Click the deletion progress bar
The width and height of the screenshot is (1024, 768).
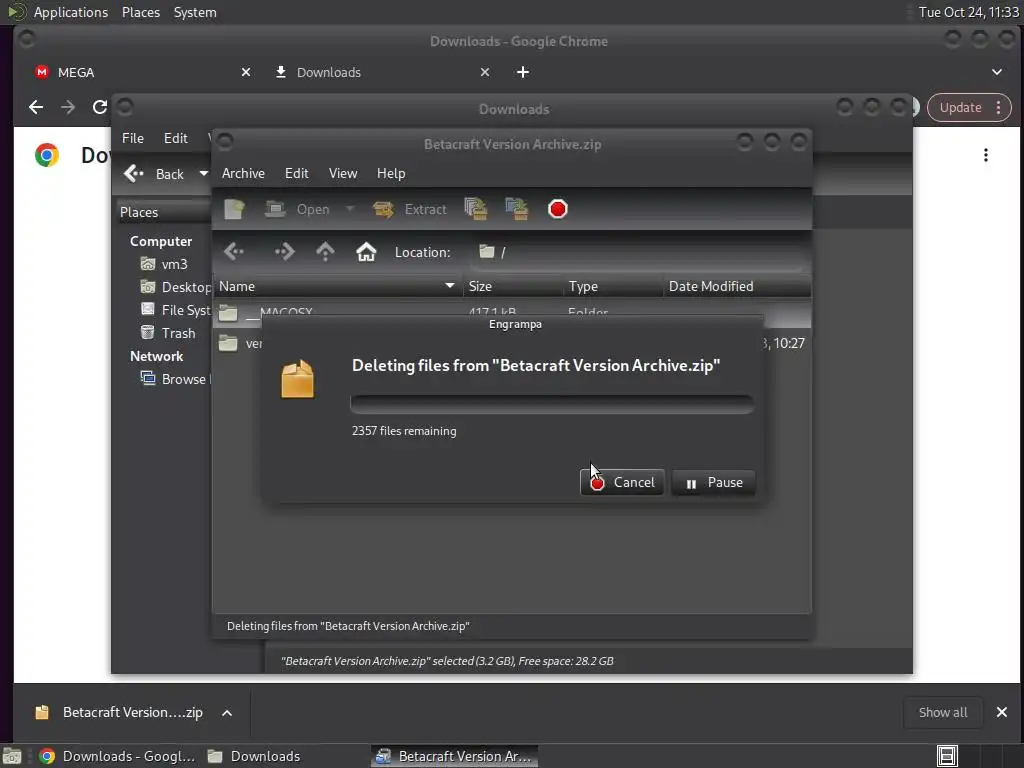(x=552, y=404)
